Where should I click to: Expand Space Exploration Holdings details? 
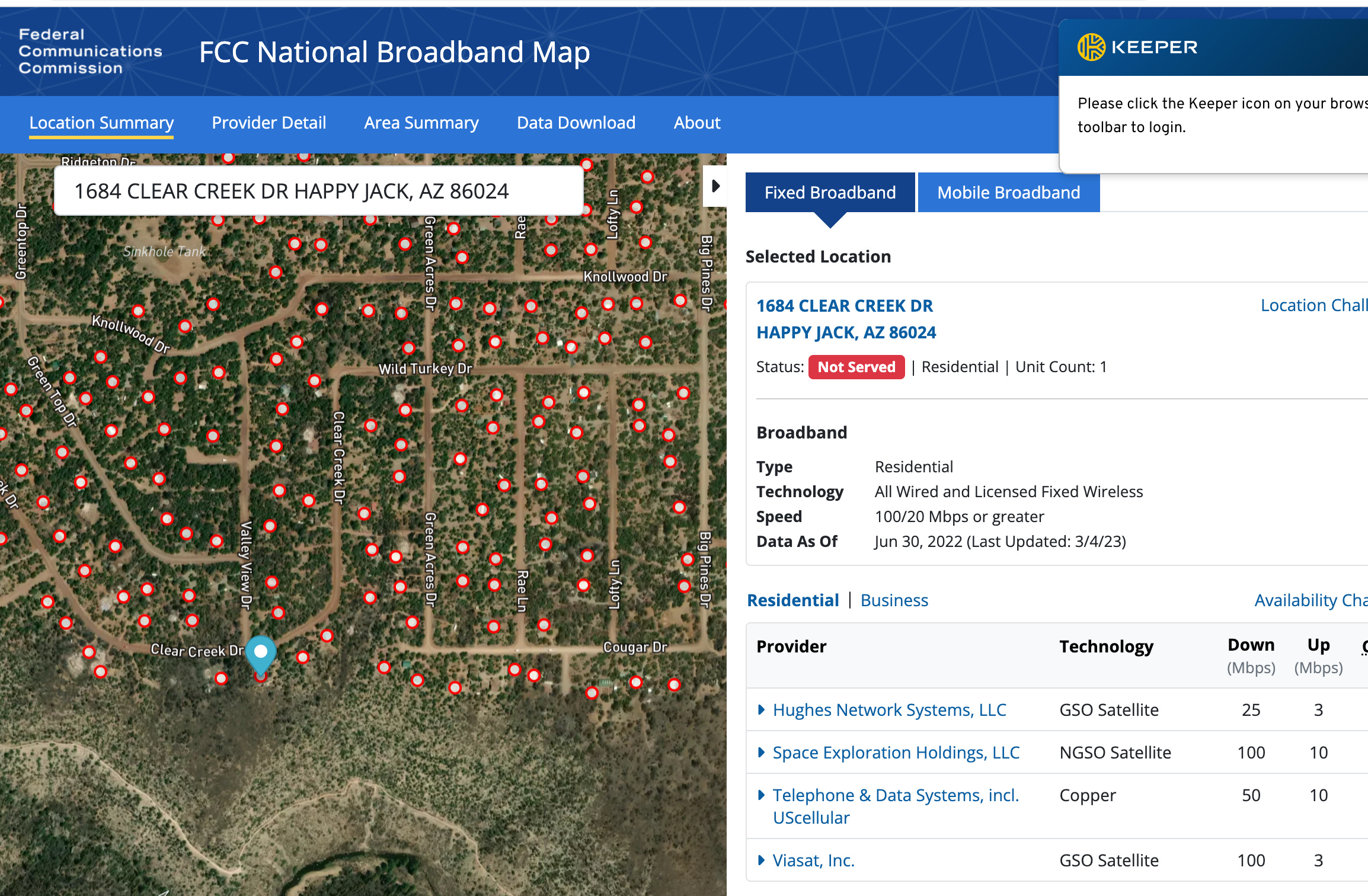761,752
